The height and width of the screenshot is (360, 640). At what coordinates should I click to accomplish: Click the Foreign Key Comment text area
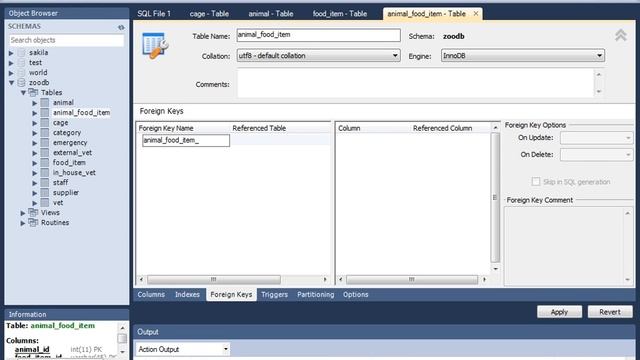(x=565, y=246)
